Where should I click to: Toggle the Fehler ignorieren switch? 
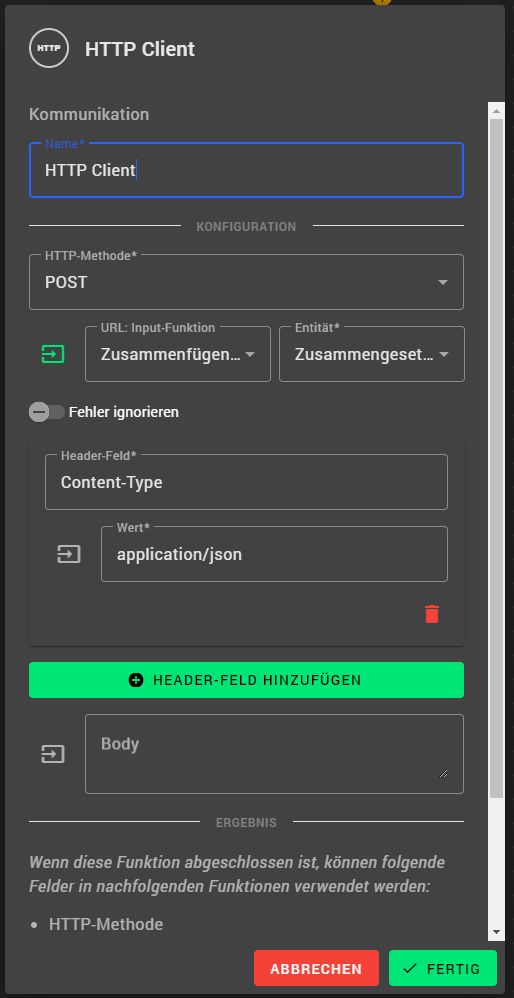(x=47, y=412)
